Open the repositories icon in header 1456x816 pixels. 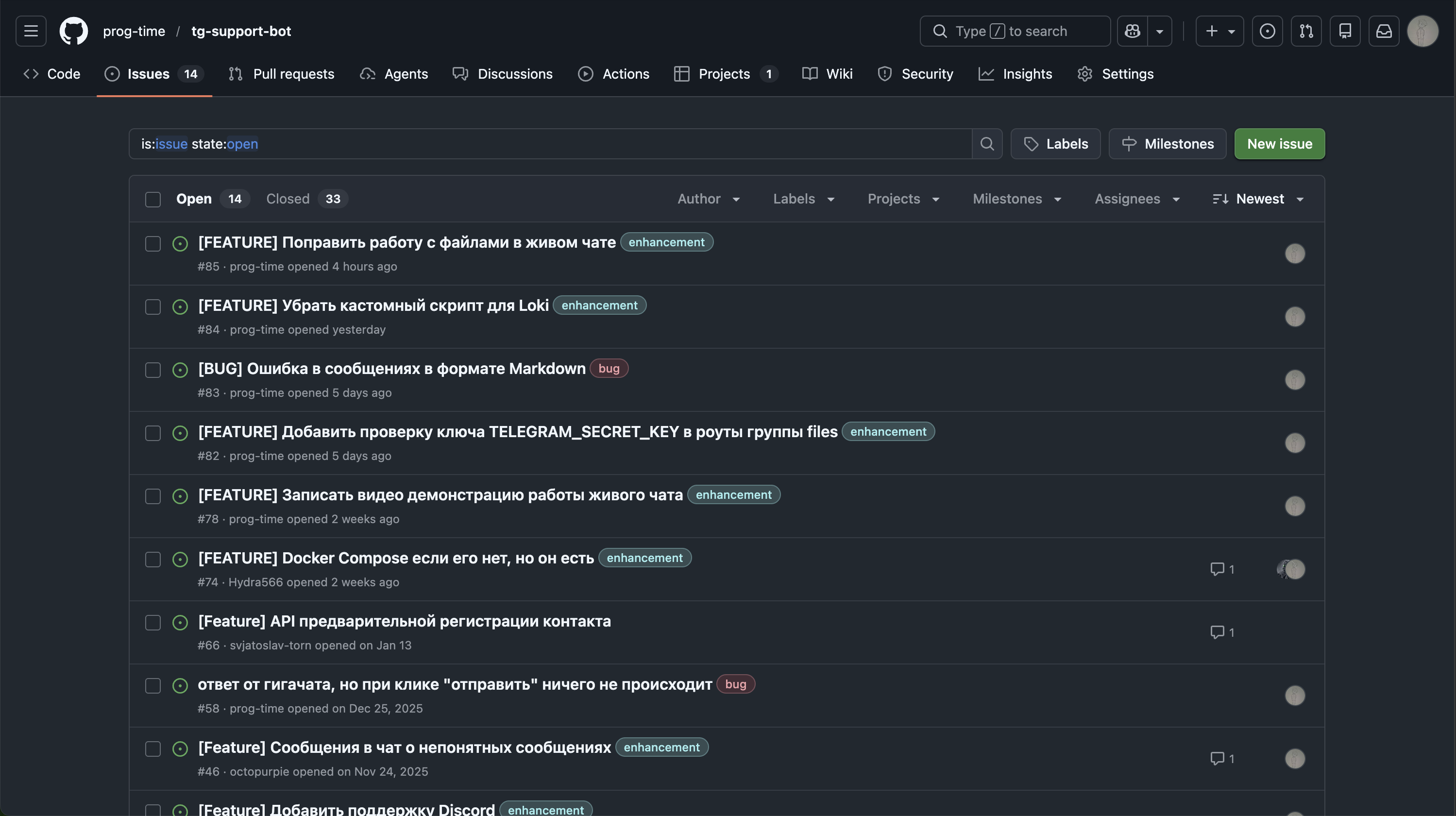[1345, 31]
